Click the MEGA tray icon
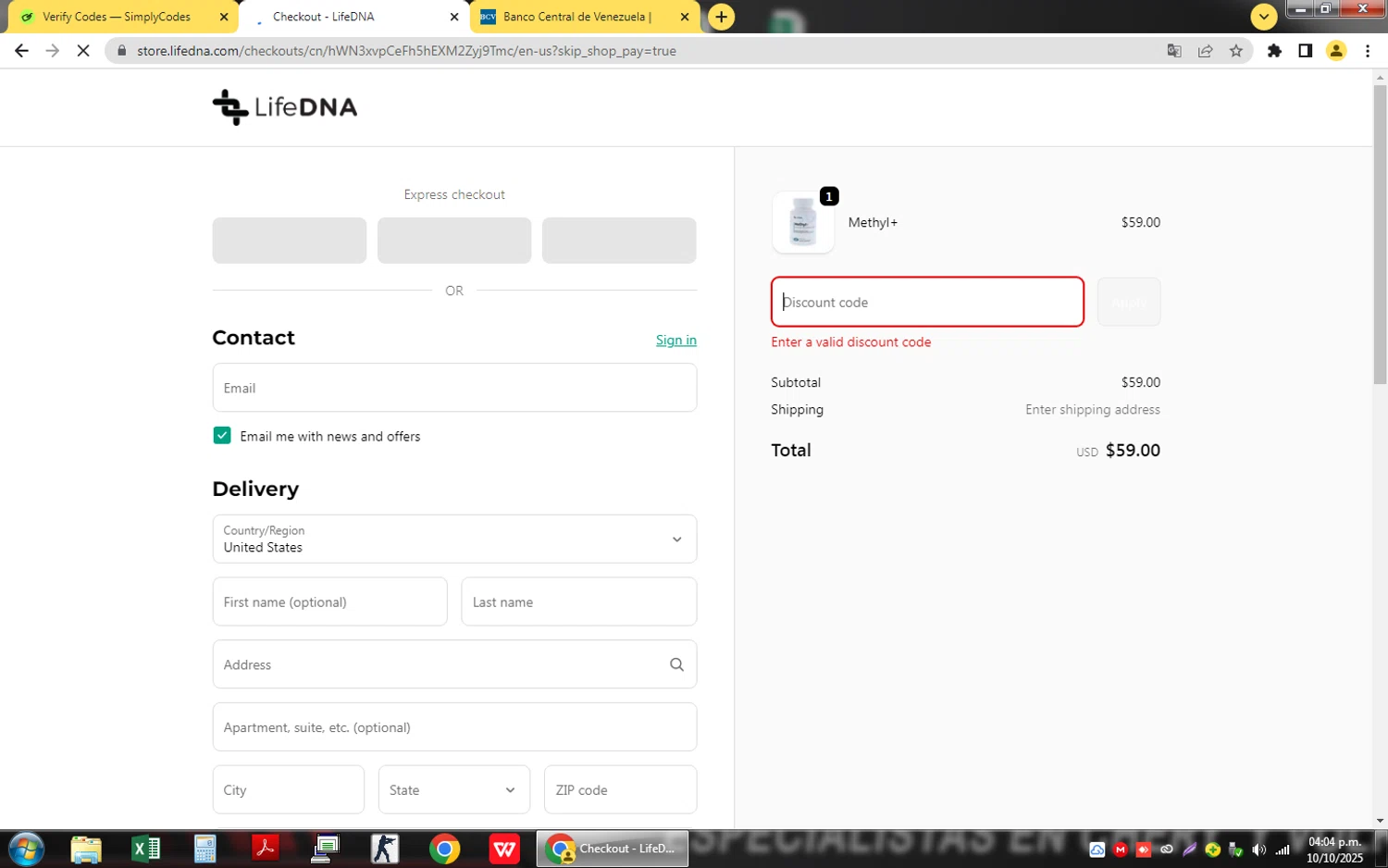The height and width of the screenshot is (868, 1388). tap(1121, 849)
